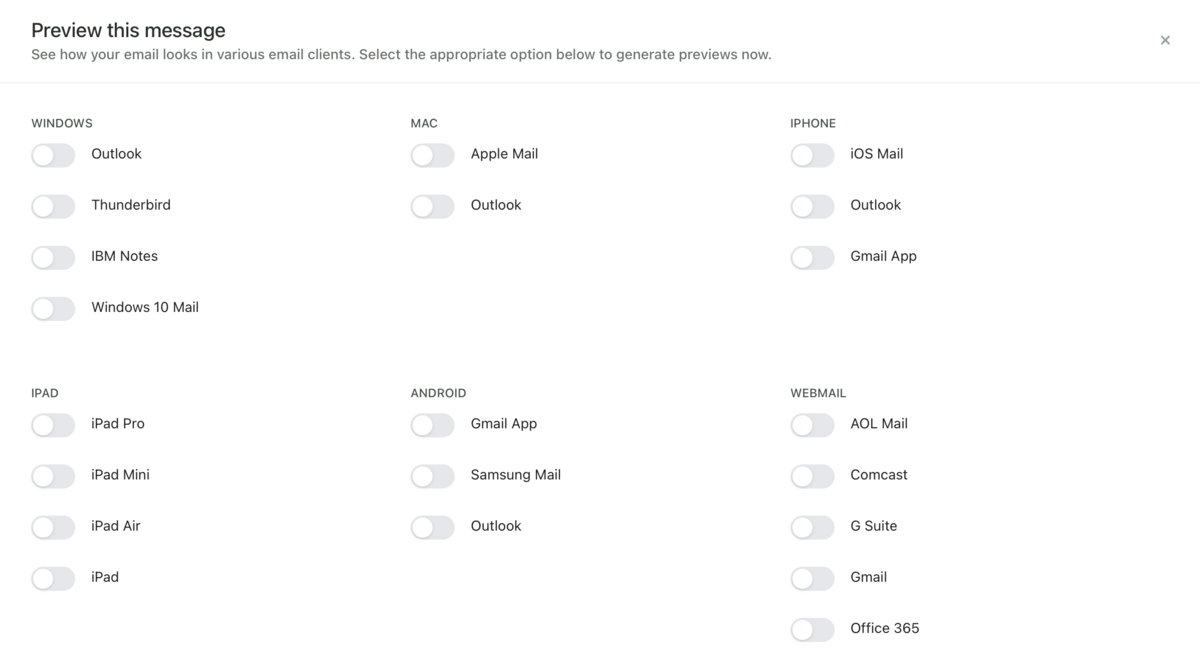Toggle Android Gmail App preview
The image size is (1200, 656).
(x=432, y=425)
